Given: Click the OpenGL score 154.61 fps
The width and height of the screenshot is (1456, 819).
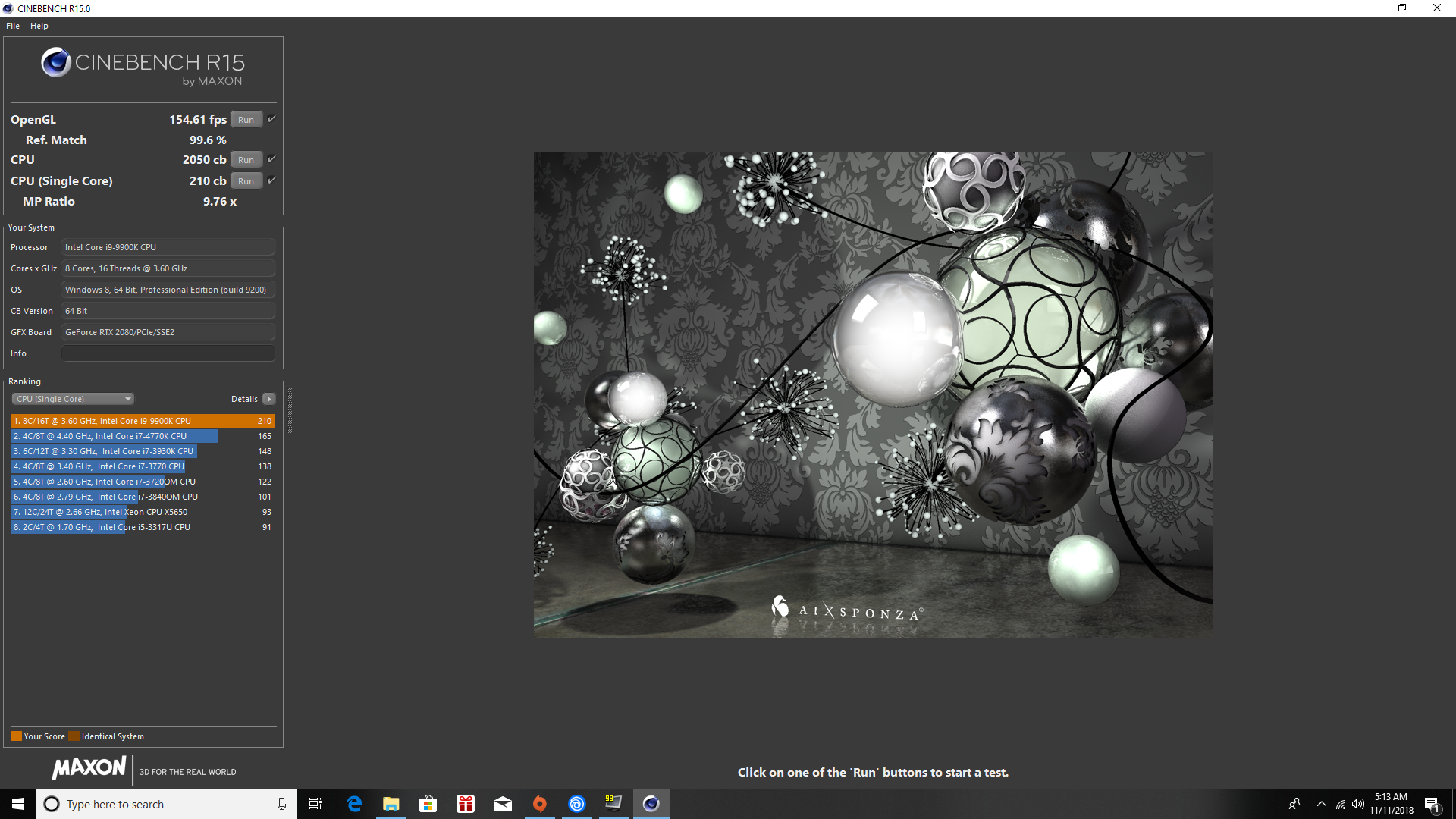Looking at the screenshot, I should pyautogui.click(x=198, y=120).
